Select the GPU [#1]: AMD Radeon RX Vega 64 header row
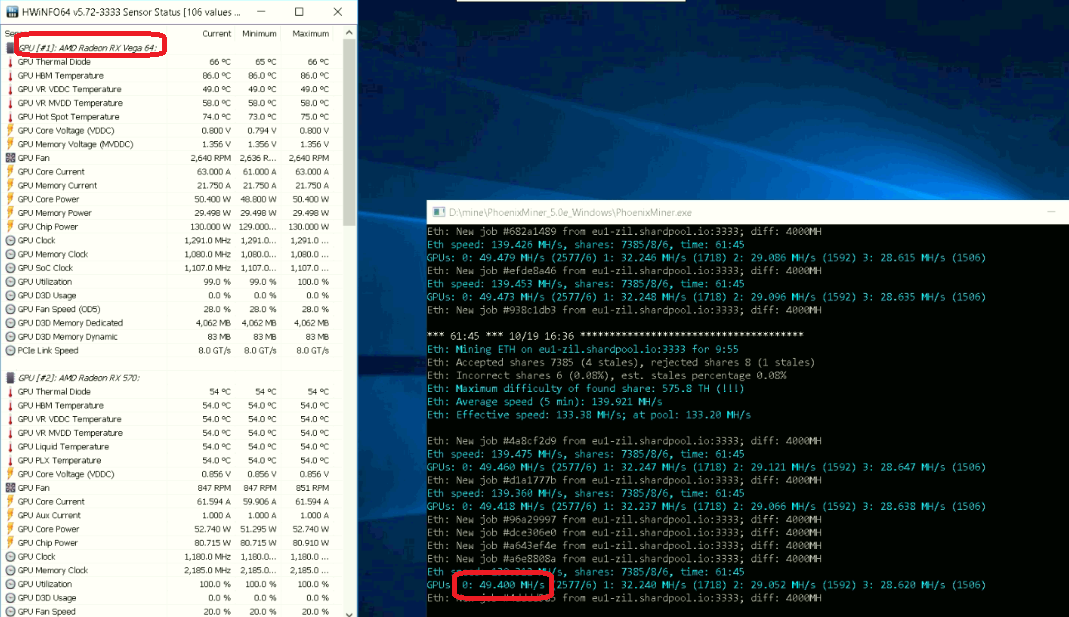Image resolution: width=1069 pixels, height=617 pixels. click(x=88, y=48)
